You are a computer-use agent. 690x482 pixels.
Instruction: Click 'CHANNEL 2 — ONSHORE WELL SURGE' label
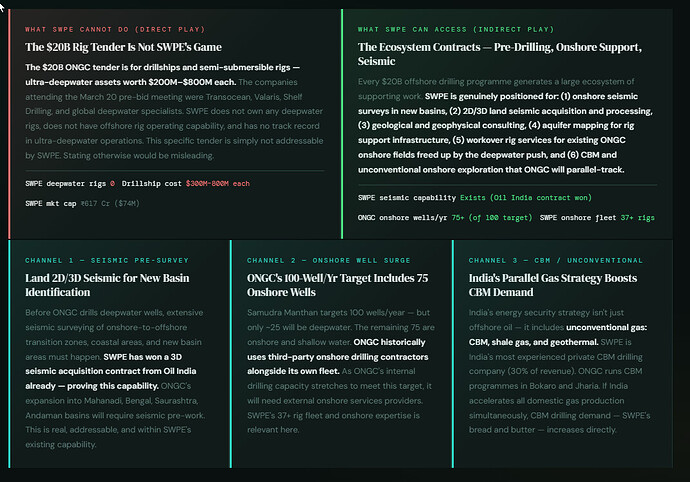coord(329,261)
